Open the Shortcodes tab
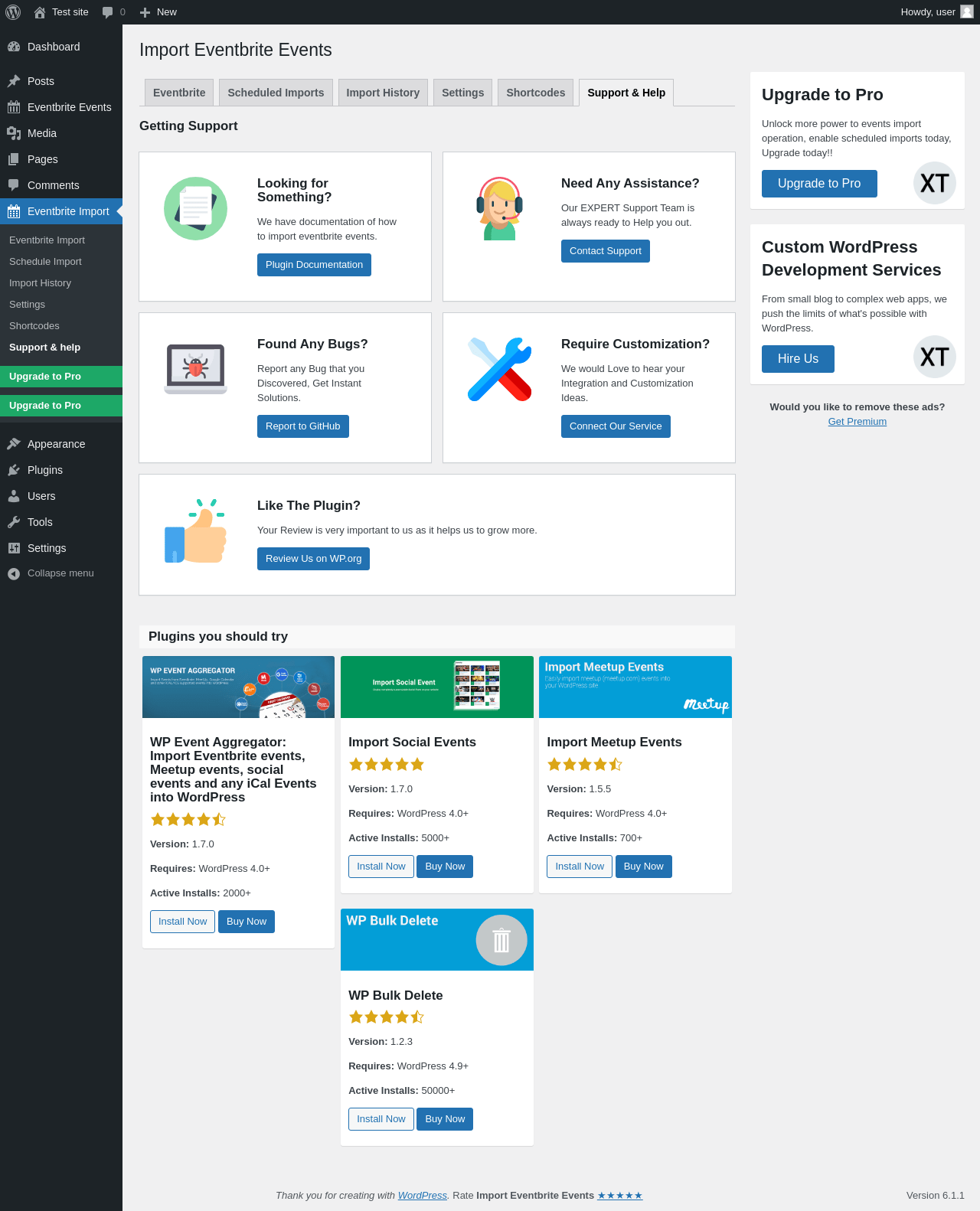Screen dimensions: 980x1211 point(536,93)
